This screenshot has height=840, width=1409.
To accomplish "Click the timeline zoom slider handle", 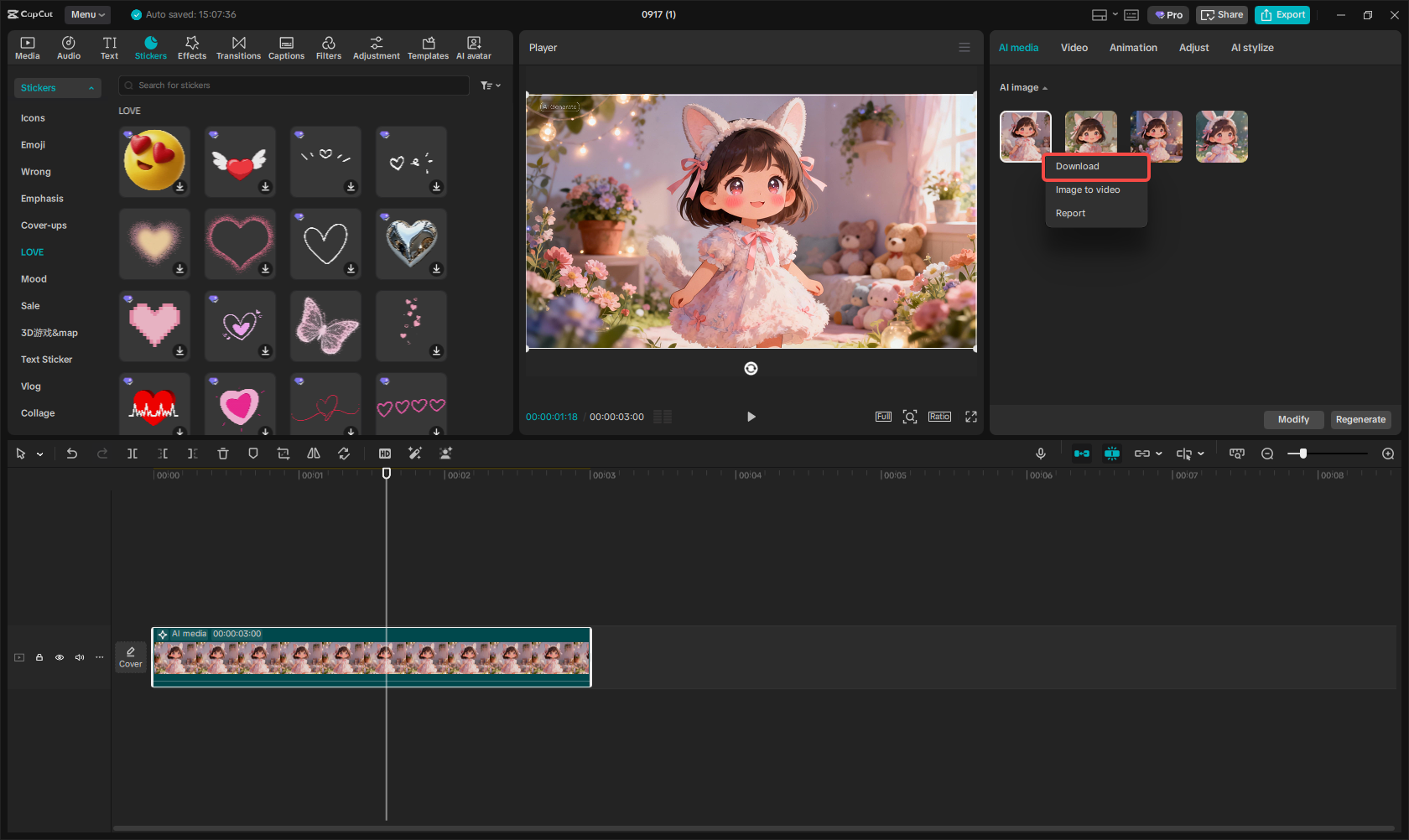I will [x=1302, y=454].
